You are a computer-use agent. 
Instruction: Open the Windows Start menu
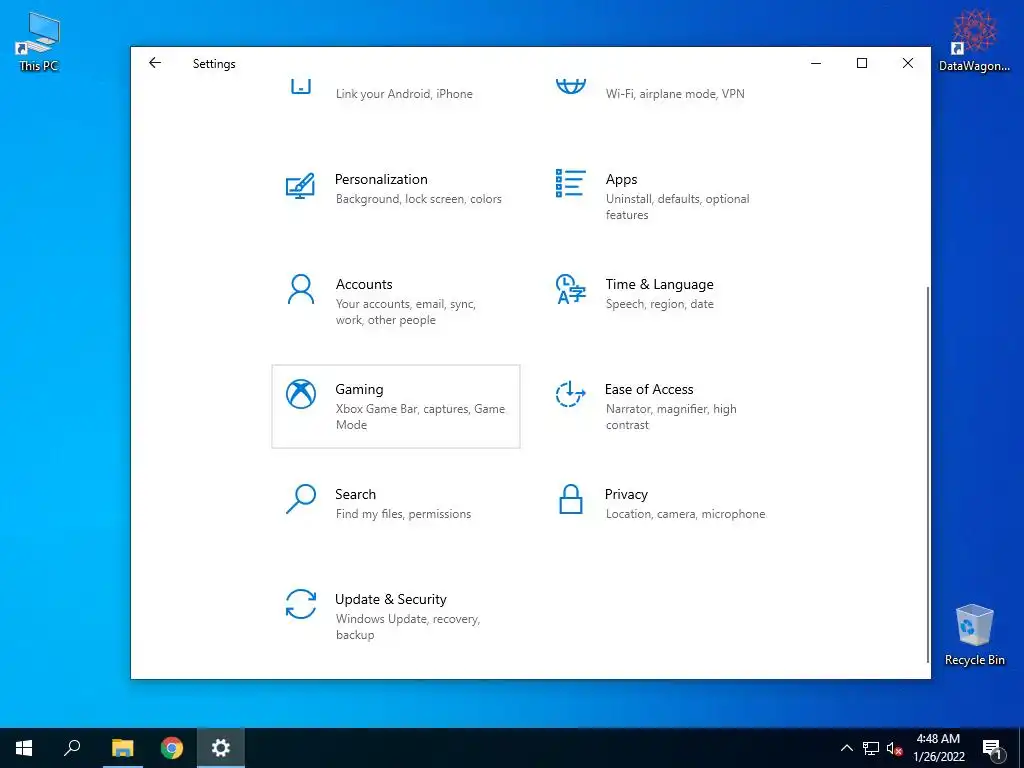(24, 748)
